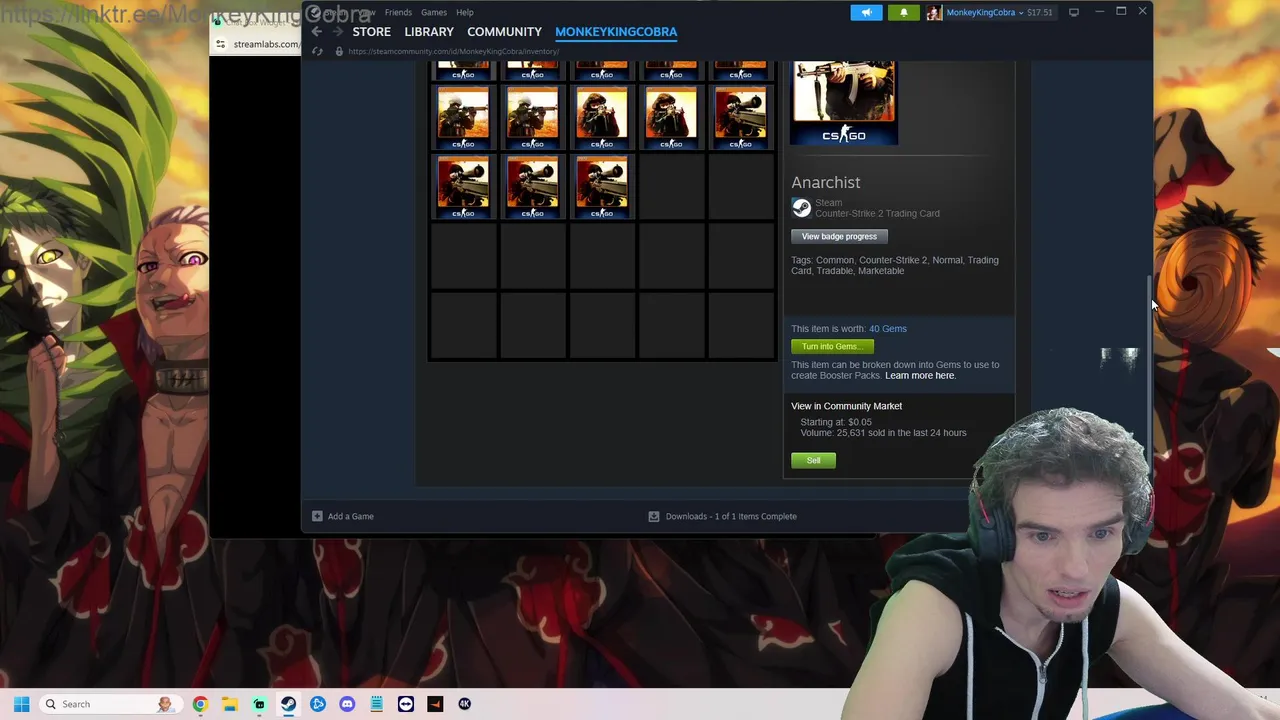Switch to the STORE tab
This screenshot has width=1280, height=720.
[371, 32]
